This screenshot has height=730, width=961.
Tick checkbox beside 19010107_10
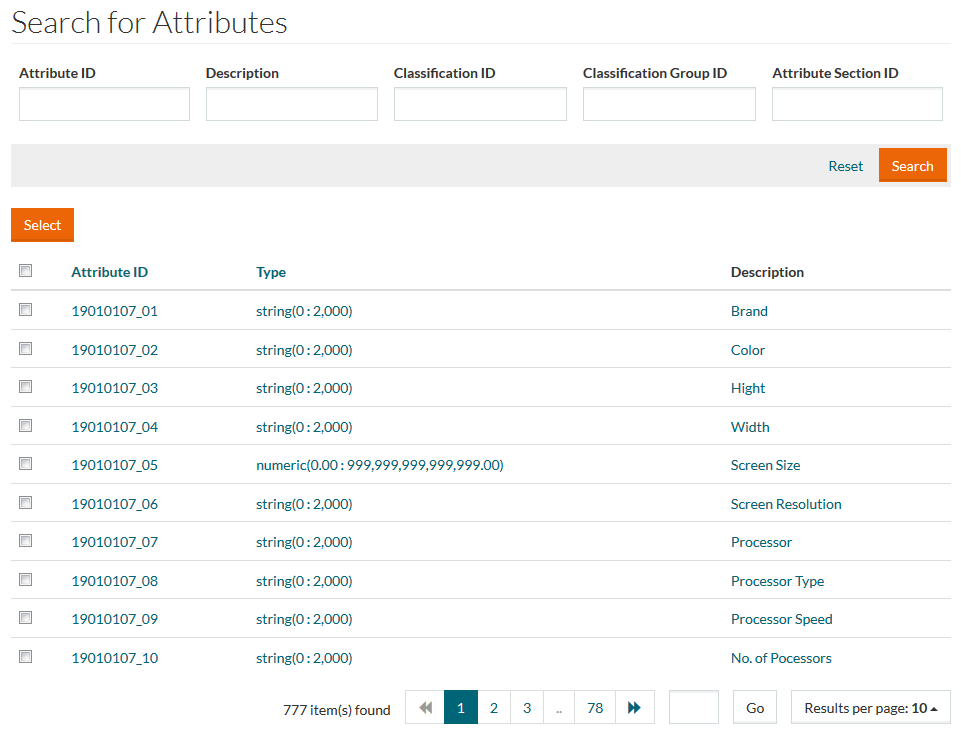[26, 657]
